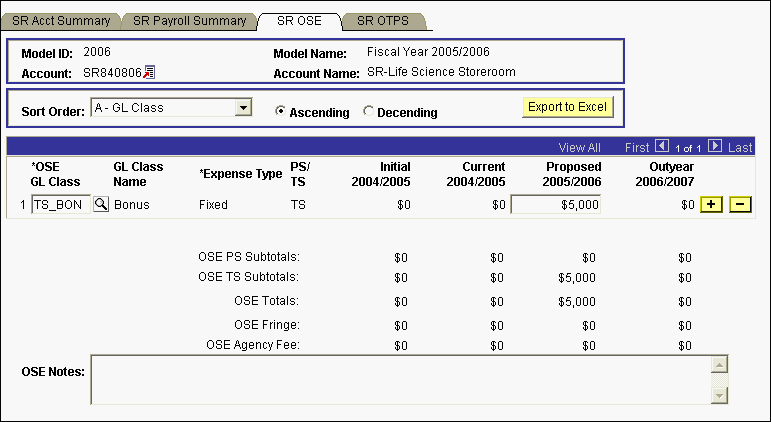
Task: Choose the Descending sort option
Action: tap(368, 112)
